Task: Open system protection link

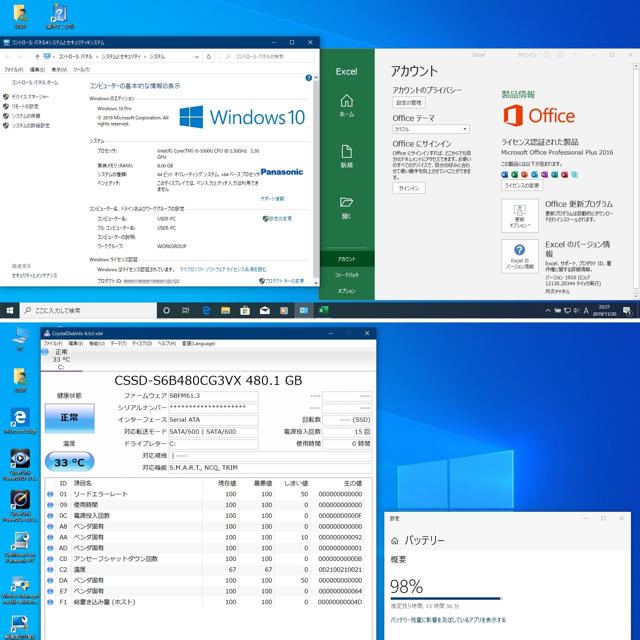Action: tap(26, 116)
